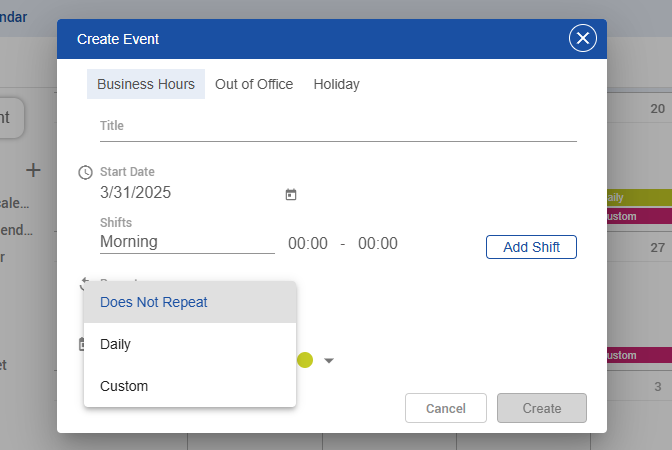Click the Create button

tap(542, 408)
